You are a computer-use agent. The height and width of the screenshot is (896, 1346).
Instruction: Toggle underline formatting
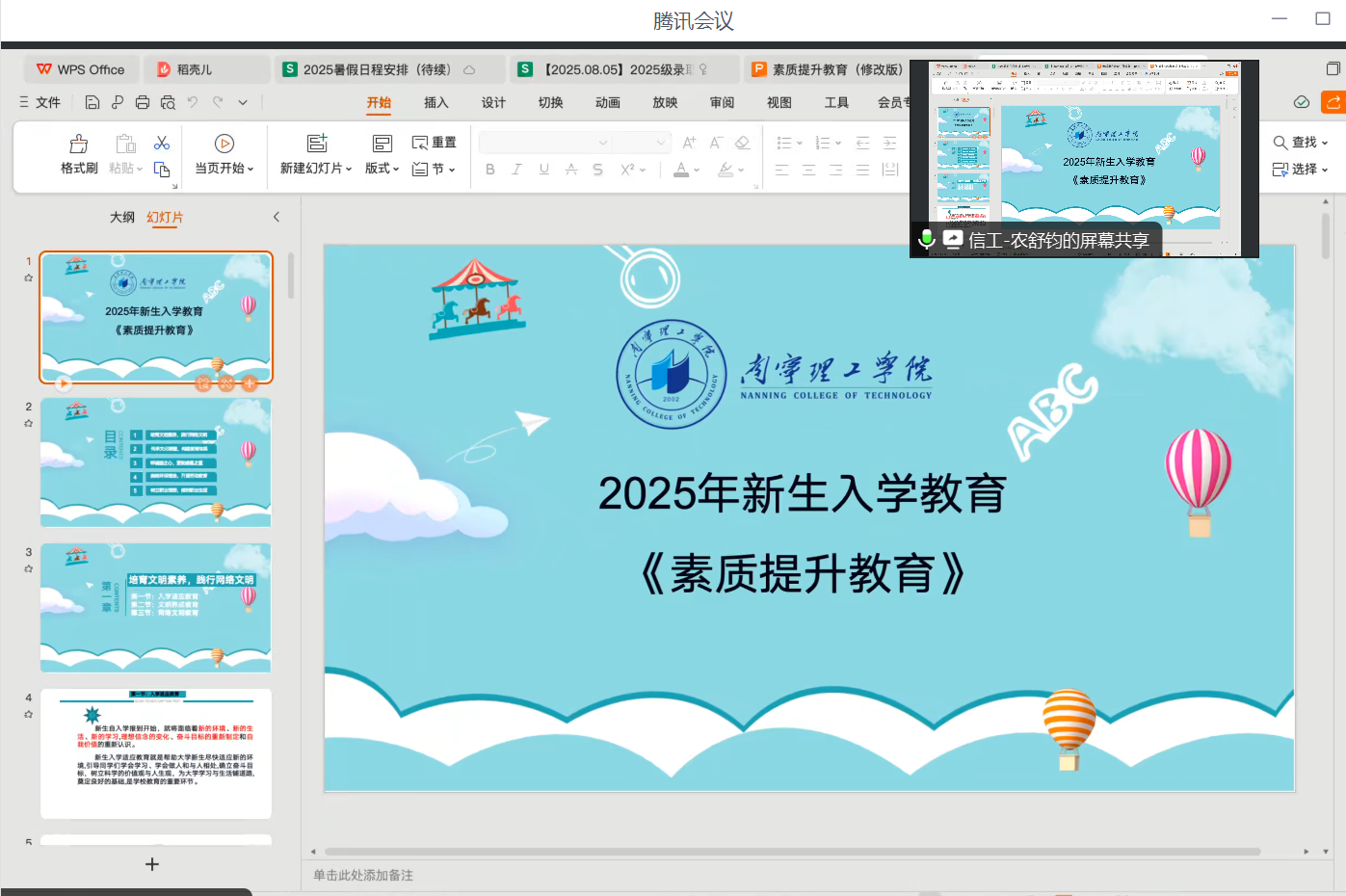click(544, 170)
